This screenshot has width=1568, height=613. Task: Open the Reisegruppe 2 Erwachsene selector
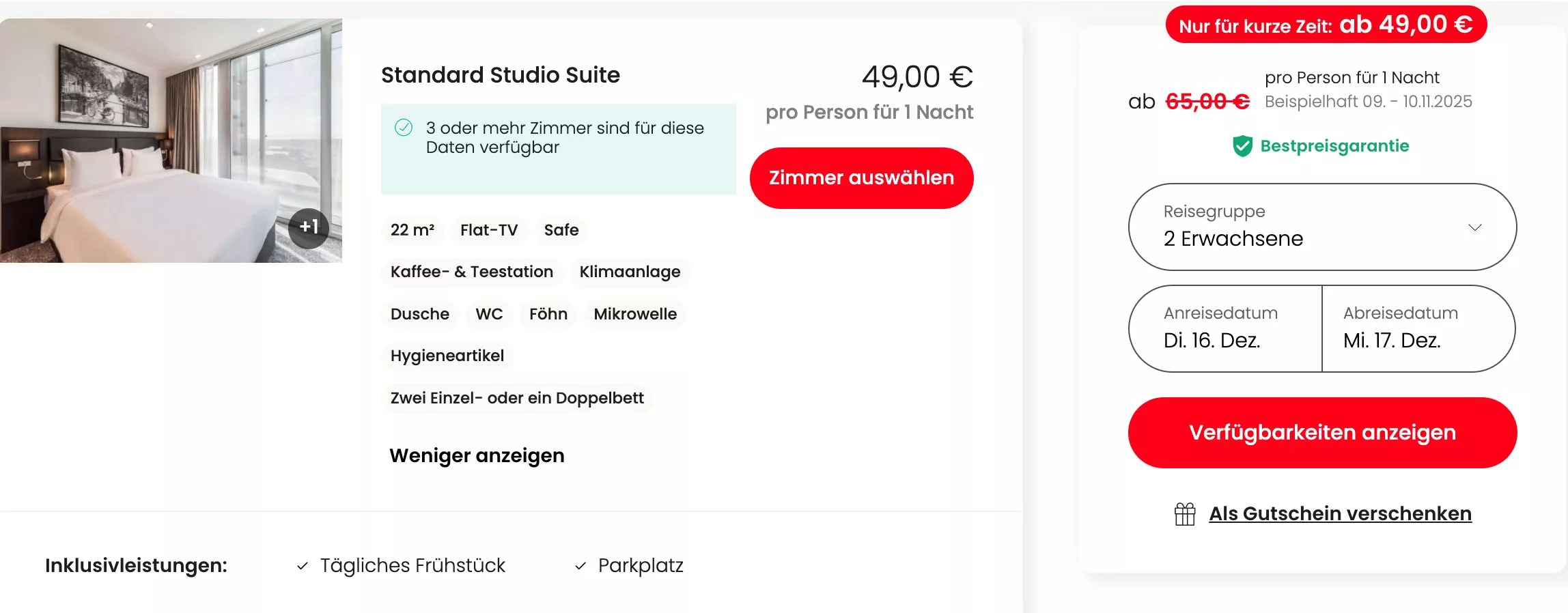point(1298,227)
